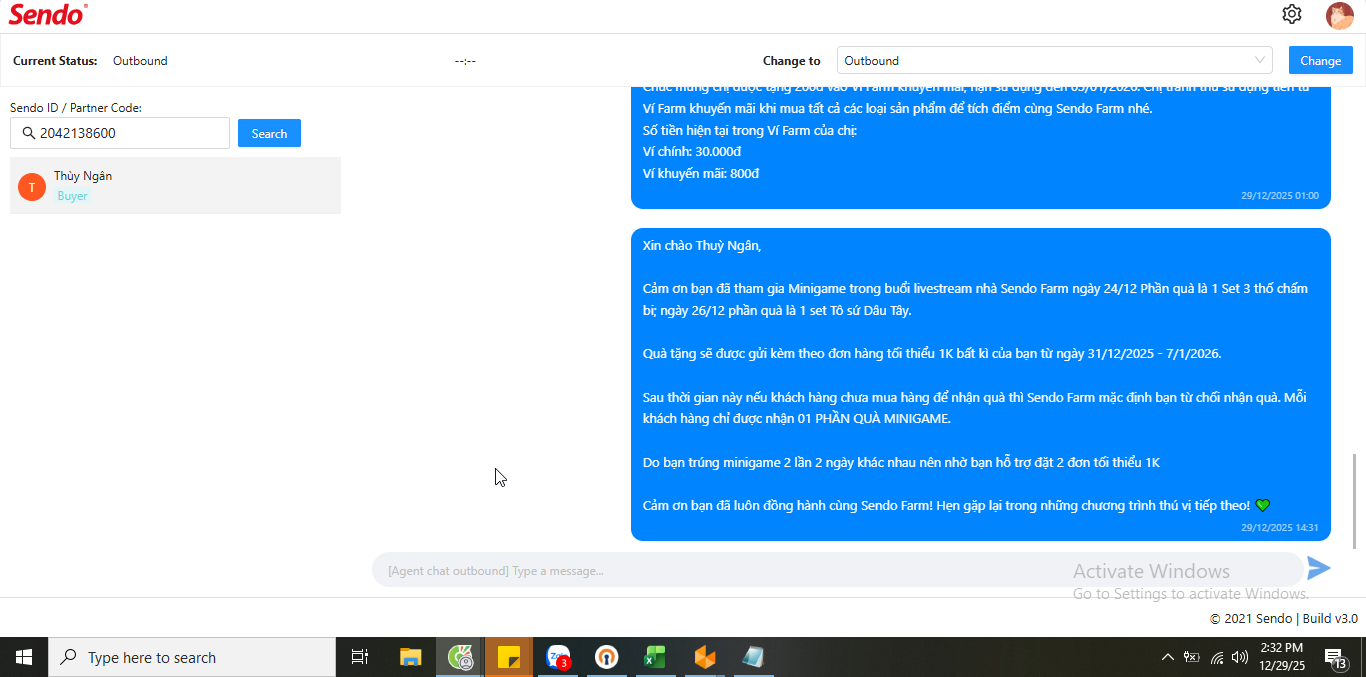Click the '--:--' timer text
Viewport: 1366px width, 677px height.
[x=465, y=60]
